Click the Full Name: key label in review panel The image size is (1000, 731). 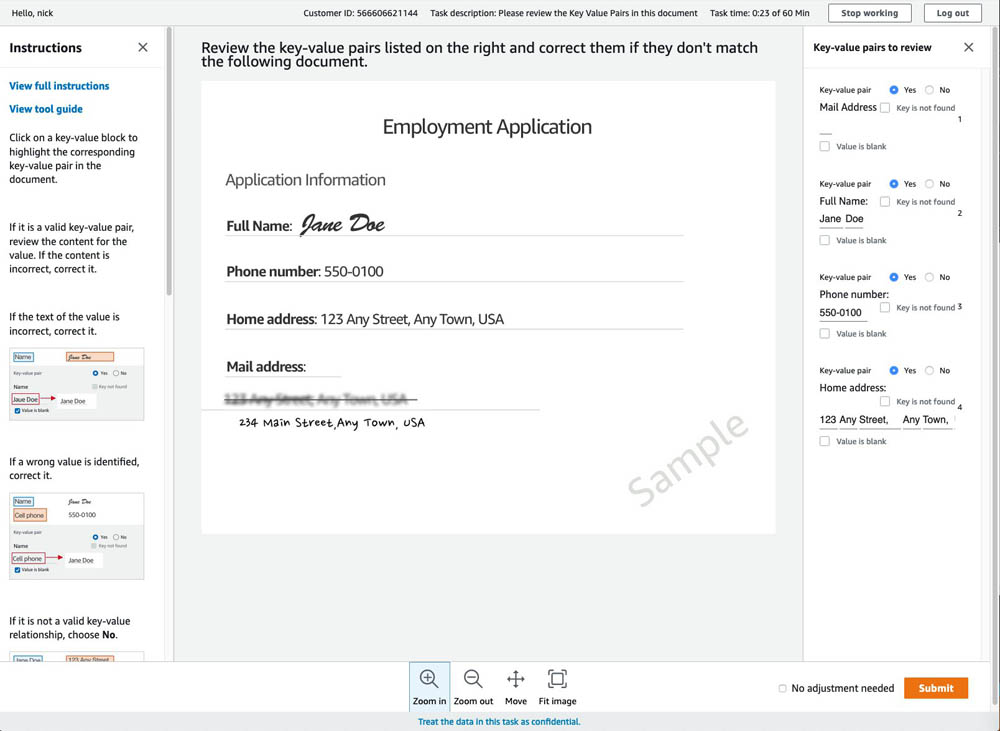pos(844,201)
